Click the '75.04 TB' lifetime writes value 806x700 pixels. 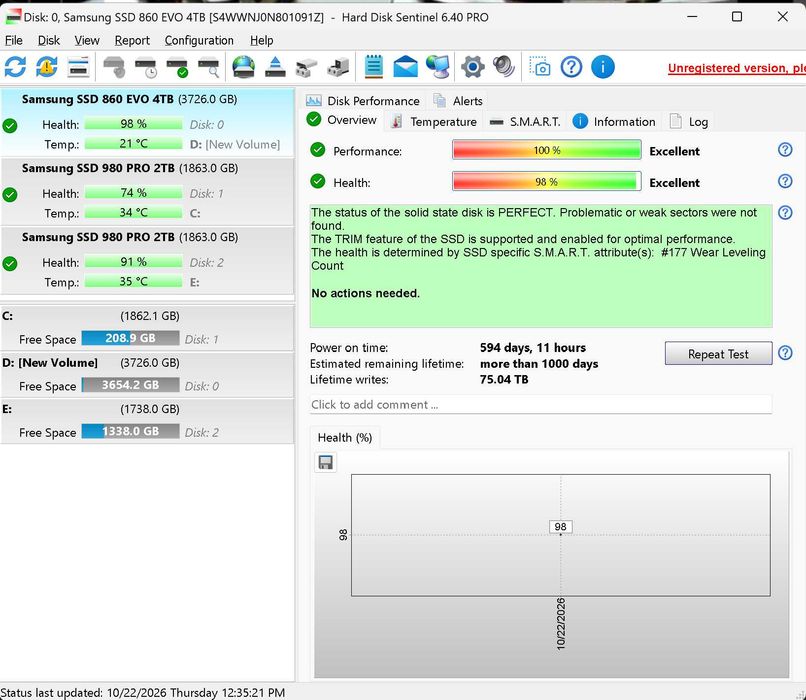point(504,380)
